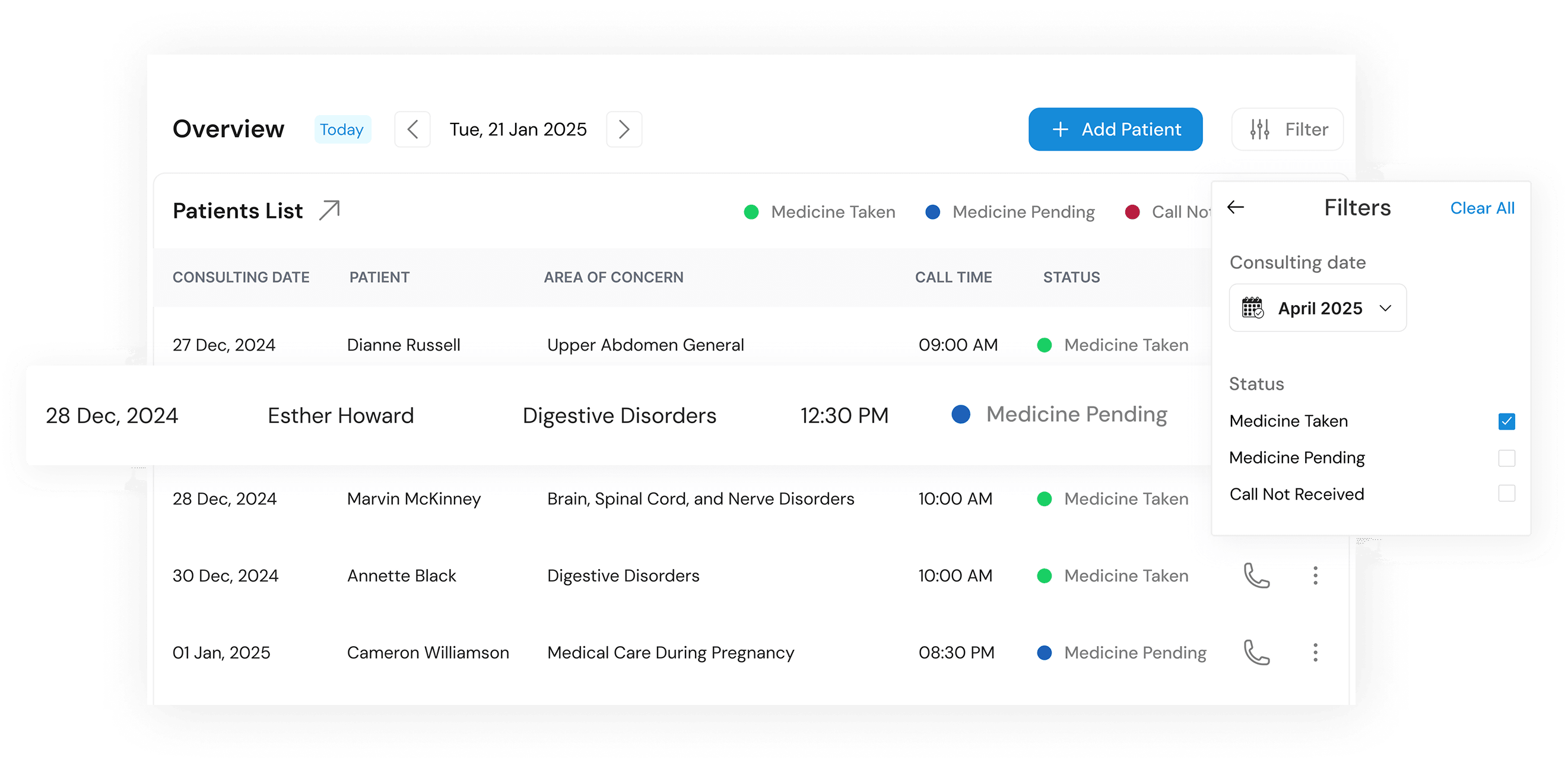The image size is (1568, 769).
Task: Go to the previous day with the left chevron
Action: pos(412,129)
